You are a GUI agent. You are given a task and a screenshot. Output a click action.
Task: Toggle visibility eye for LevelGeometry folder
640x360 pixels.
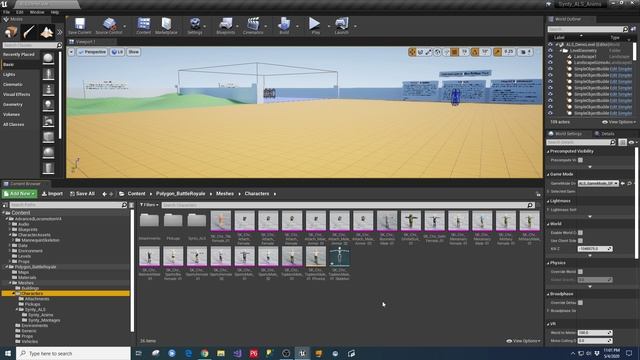point(550,51)
